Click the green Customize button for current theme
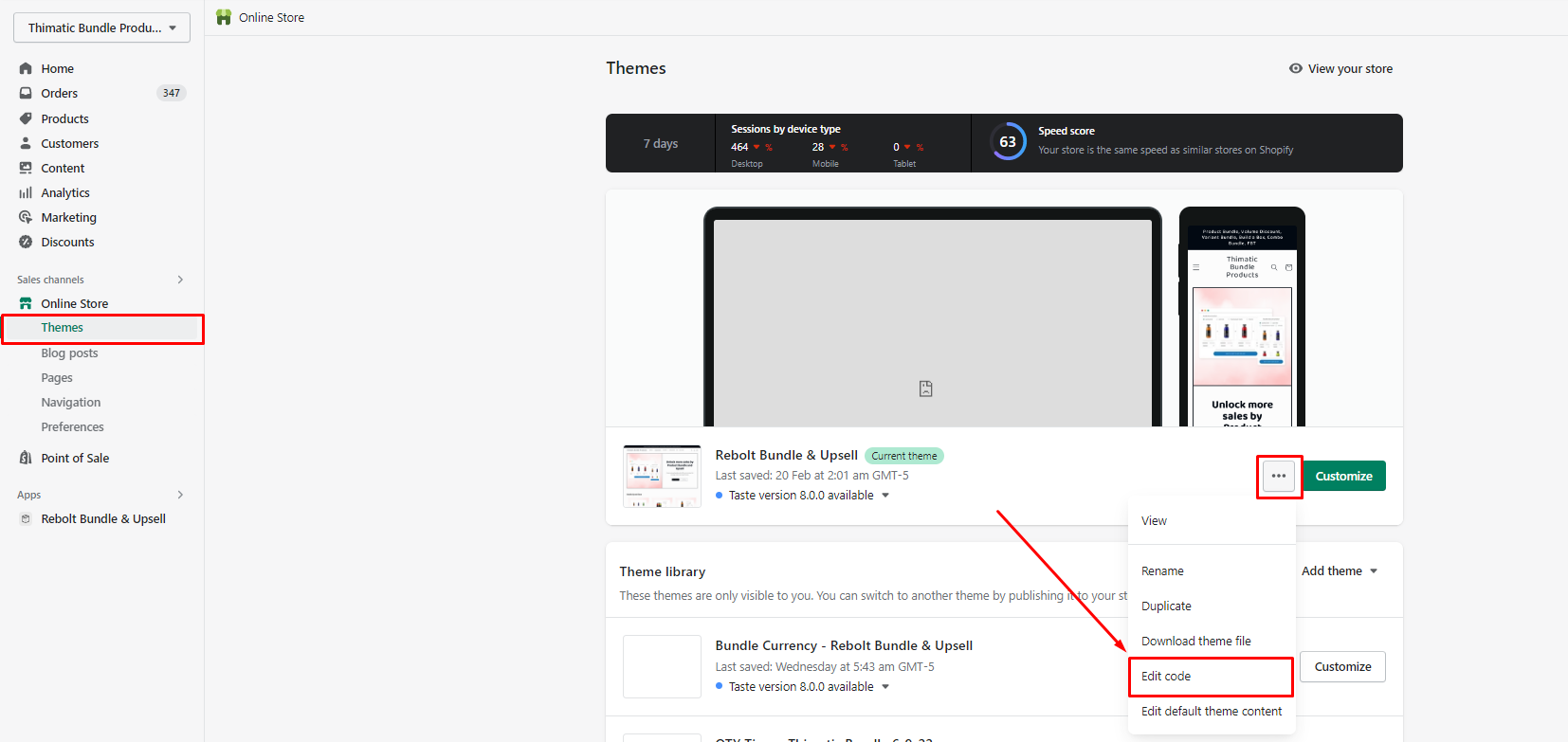 (x=1344, y=476)
